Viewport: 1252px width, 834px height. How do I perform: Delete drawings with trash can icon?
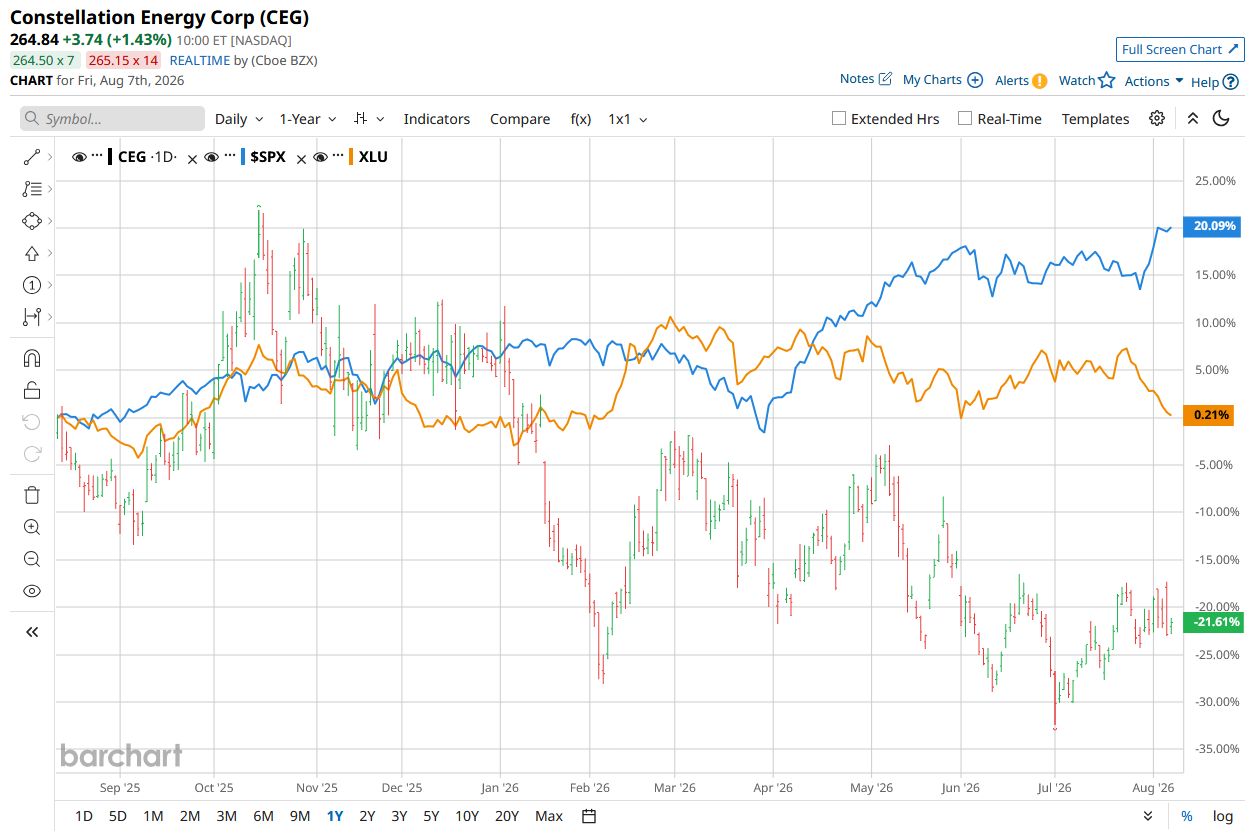[x=31, y=495]
